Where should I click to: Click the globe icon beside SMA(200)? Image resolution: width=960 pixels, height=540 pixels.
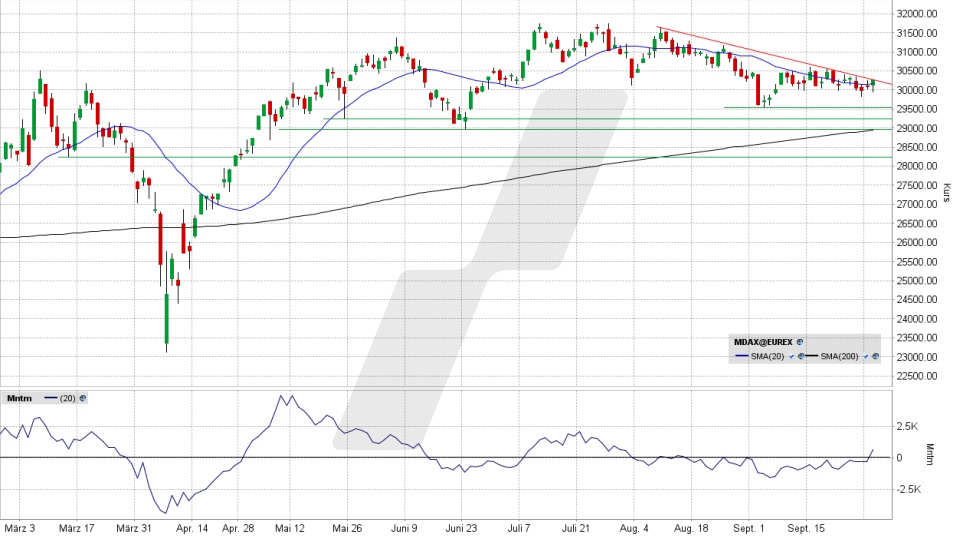pyautogui.click(x=875, y=356)
